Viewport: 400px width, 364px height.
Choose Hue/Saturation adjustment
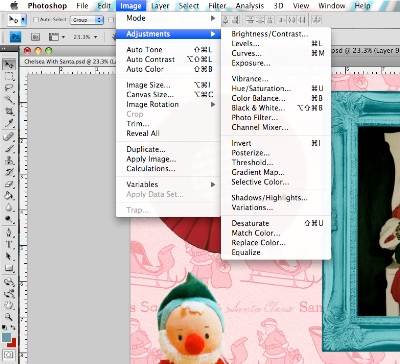[276, 89]
